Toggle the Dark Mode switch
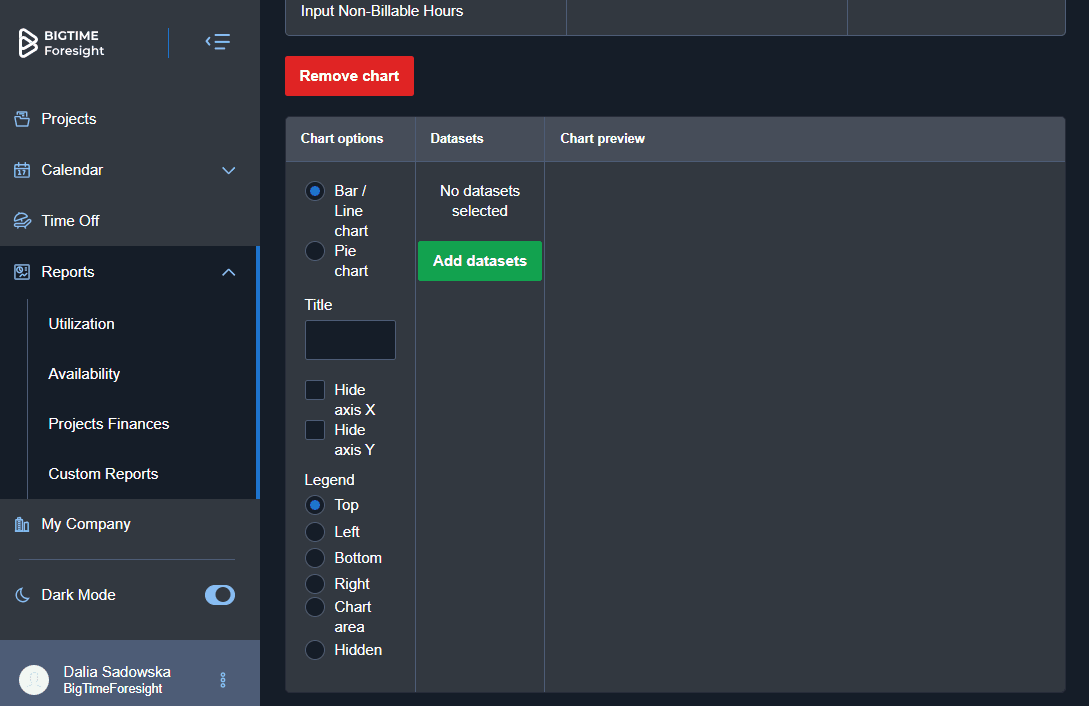 coord(220,595)
